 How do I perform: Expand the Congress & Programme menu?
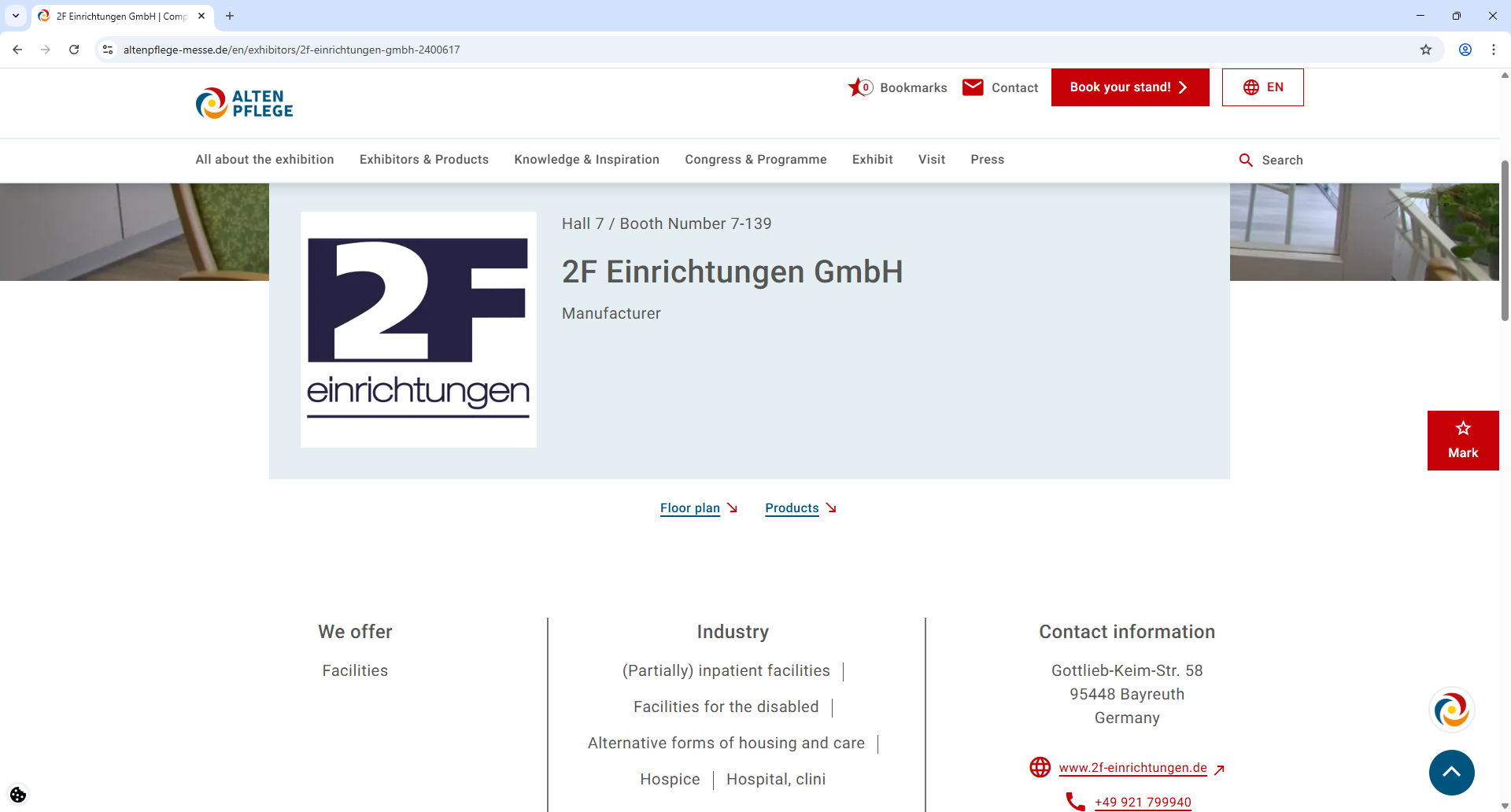(x=755, y=160)
